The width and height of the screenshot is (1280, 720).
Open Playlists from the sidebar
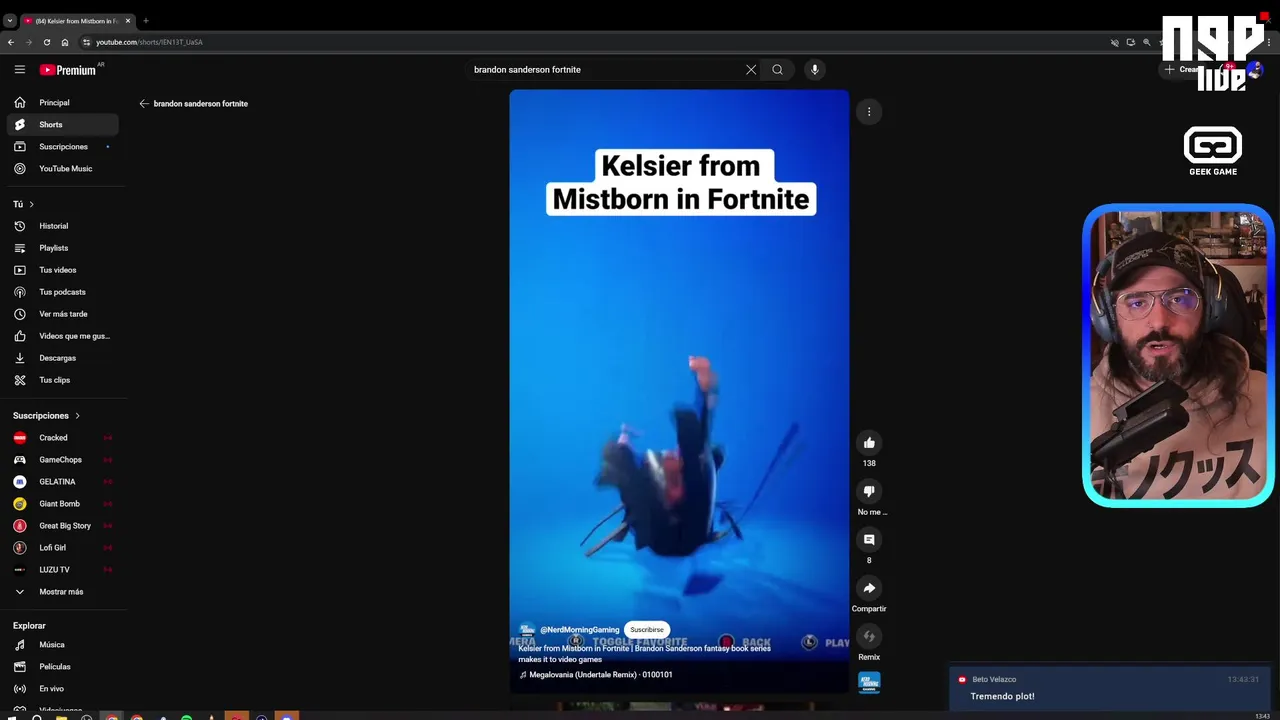62,248
